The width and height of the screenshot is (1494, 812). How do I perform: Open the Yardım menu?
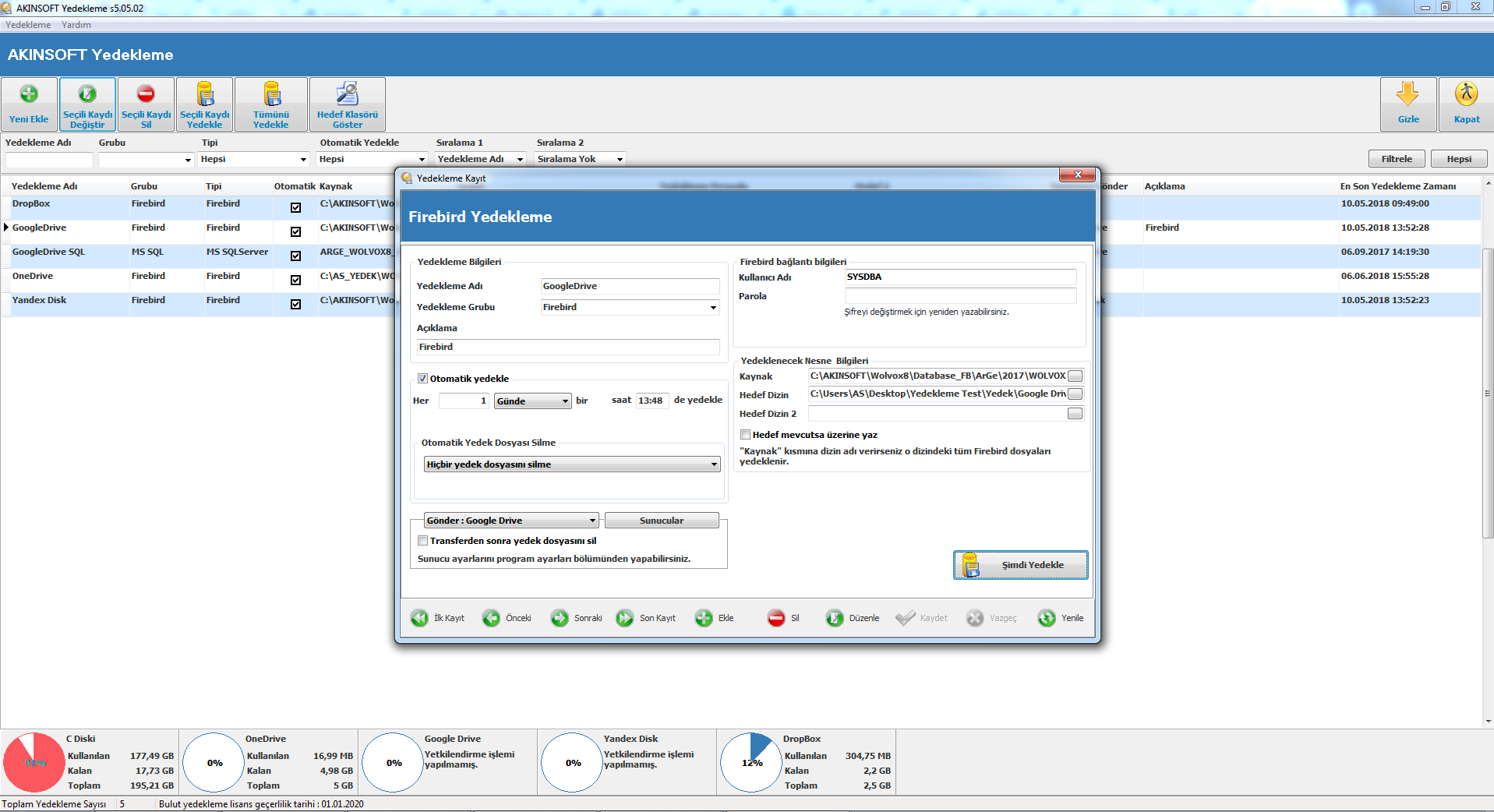click(76, 25)
